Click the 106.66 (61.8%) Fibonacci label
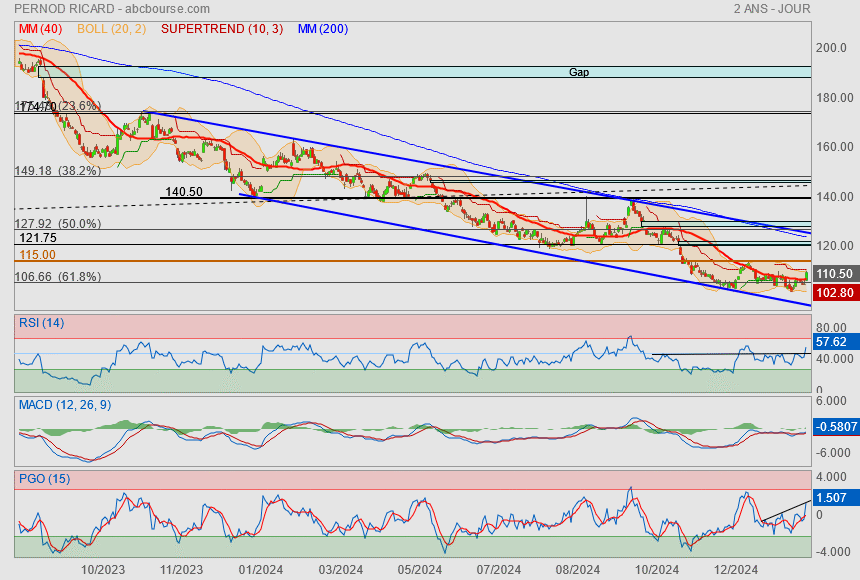Viewport: 860px width, 580px height. pyautogui.click(x=58, y=277)
